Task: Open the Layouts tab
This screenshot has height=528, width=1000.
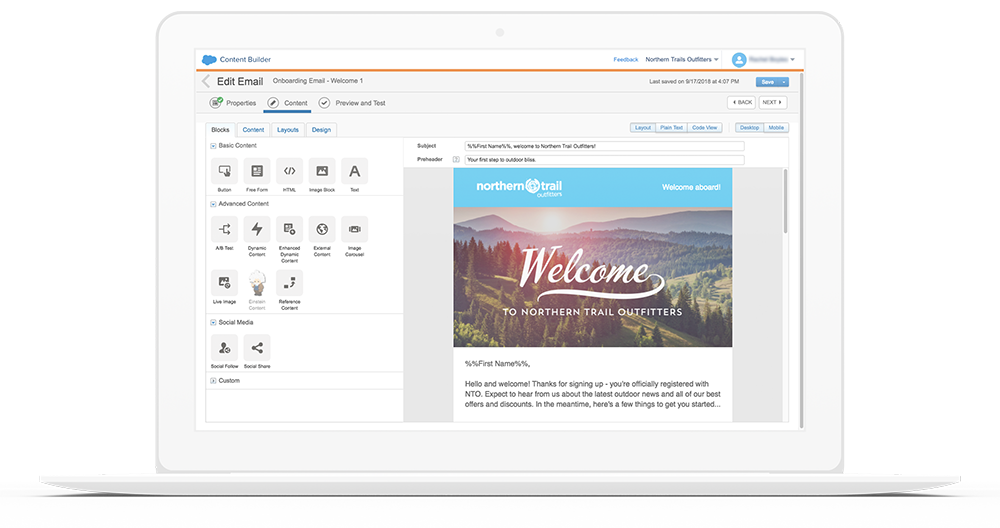Action: pyautogui.click(x=288, y=129)
